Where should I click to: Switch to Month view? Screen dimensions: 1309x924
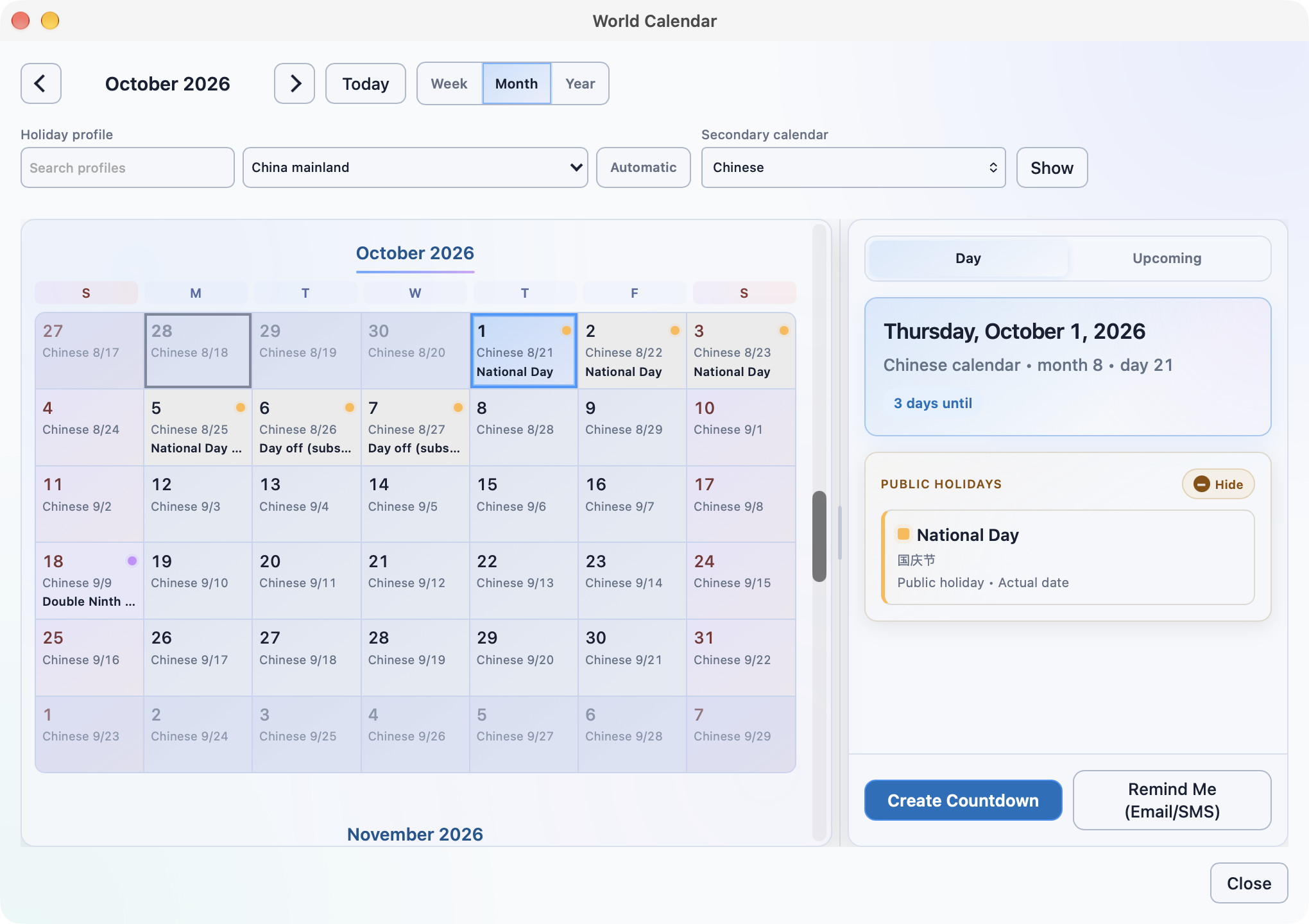click(x=517, y=83)
